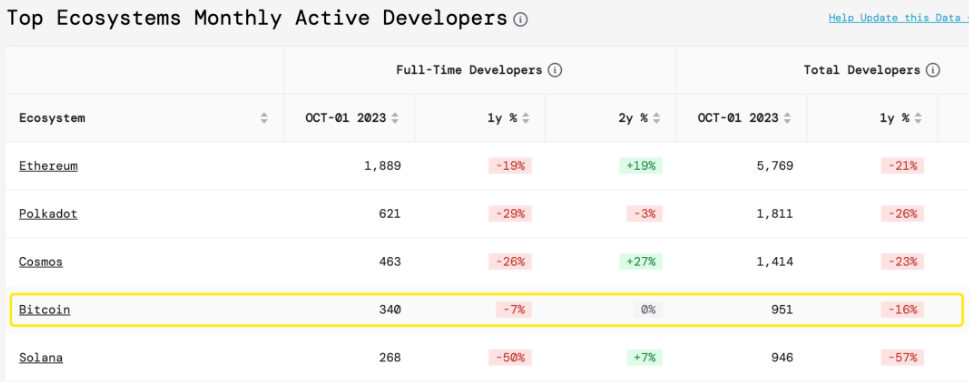This screenshot has height=382, width=969.
Task: Sort Total Developers OCT-01 2023 arrows
Action: click(787, 118)
